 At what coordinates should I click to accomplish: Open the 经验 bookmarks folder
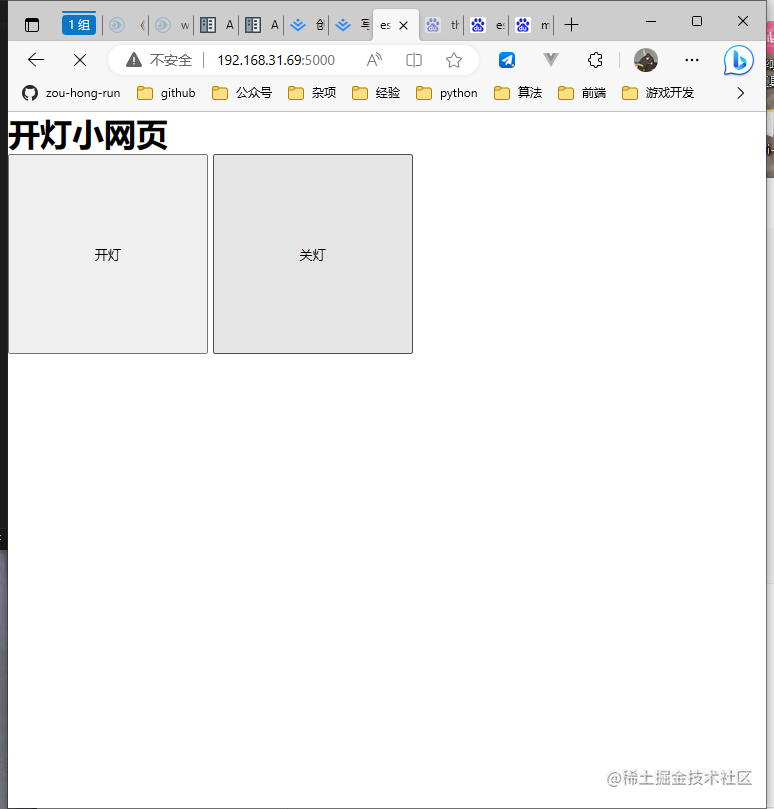click(376, 93)
